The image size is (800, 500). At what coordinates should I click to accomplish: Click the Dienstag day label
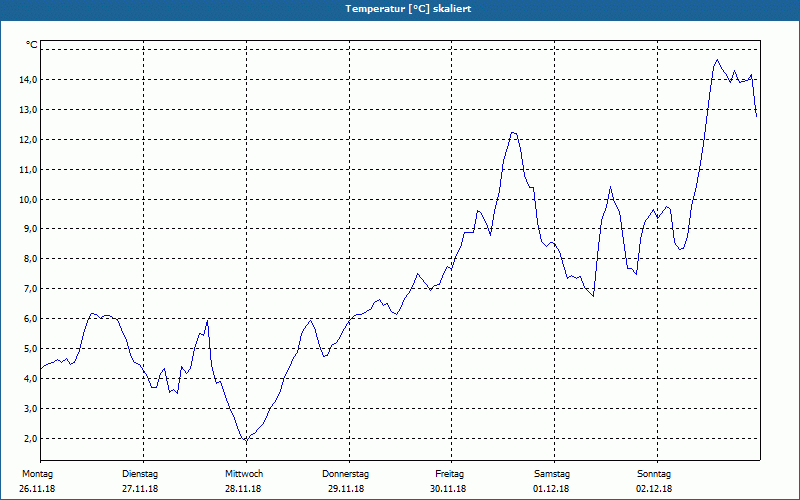(140, 474)
